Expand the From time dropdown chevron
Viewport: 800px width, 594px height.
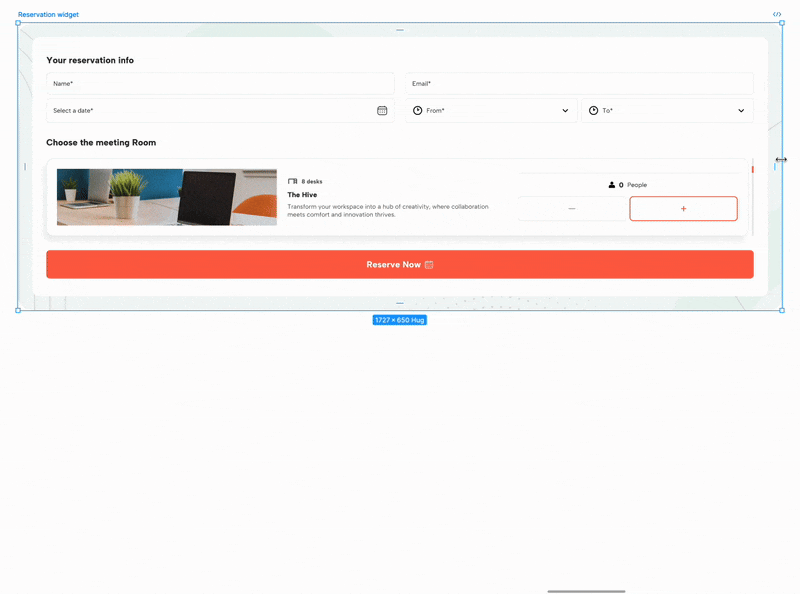tap(565, 111)
